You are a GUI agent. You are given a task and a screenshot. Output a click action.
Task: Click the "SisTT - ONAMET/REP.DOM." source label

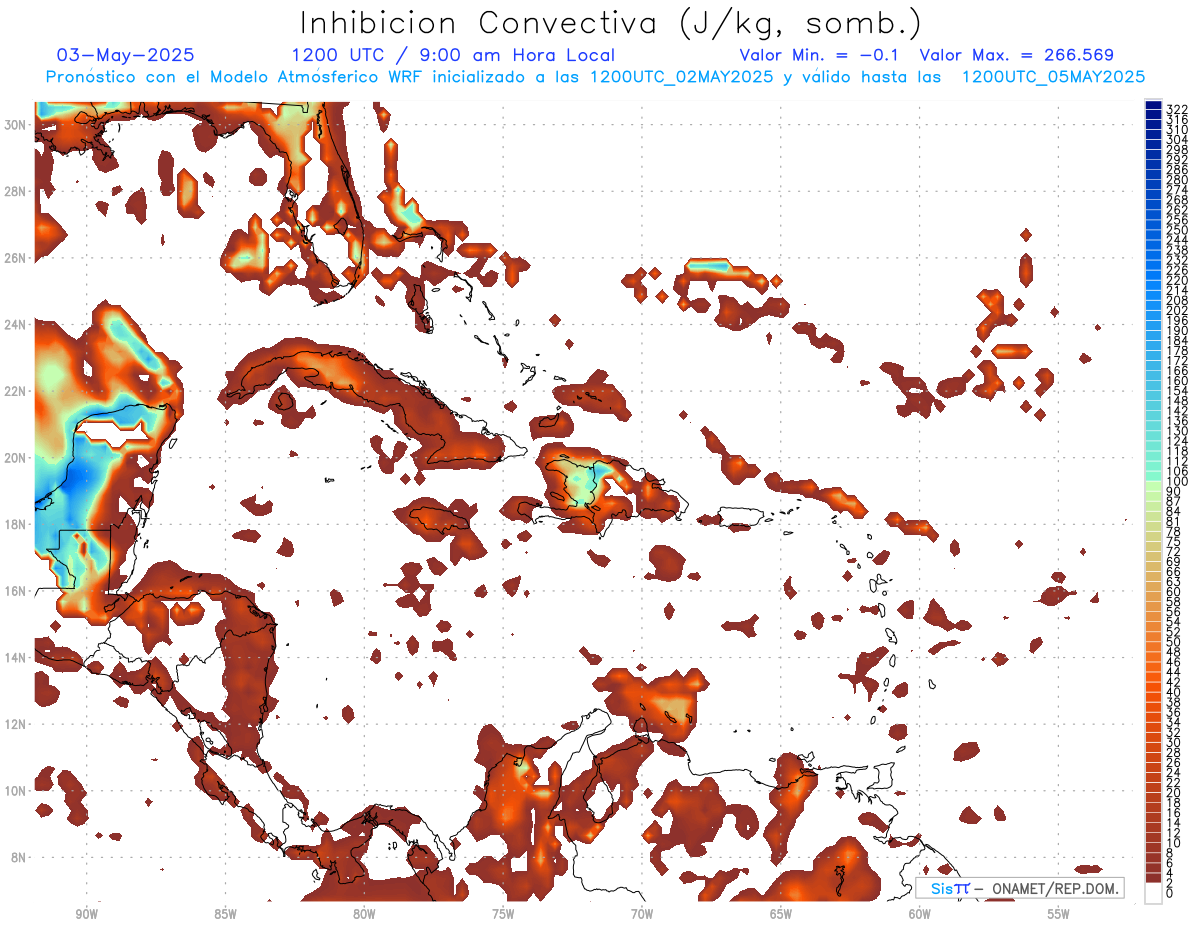[1019, 888]
